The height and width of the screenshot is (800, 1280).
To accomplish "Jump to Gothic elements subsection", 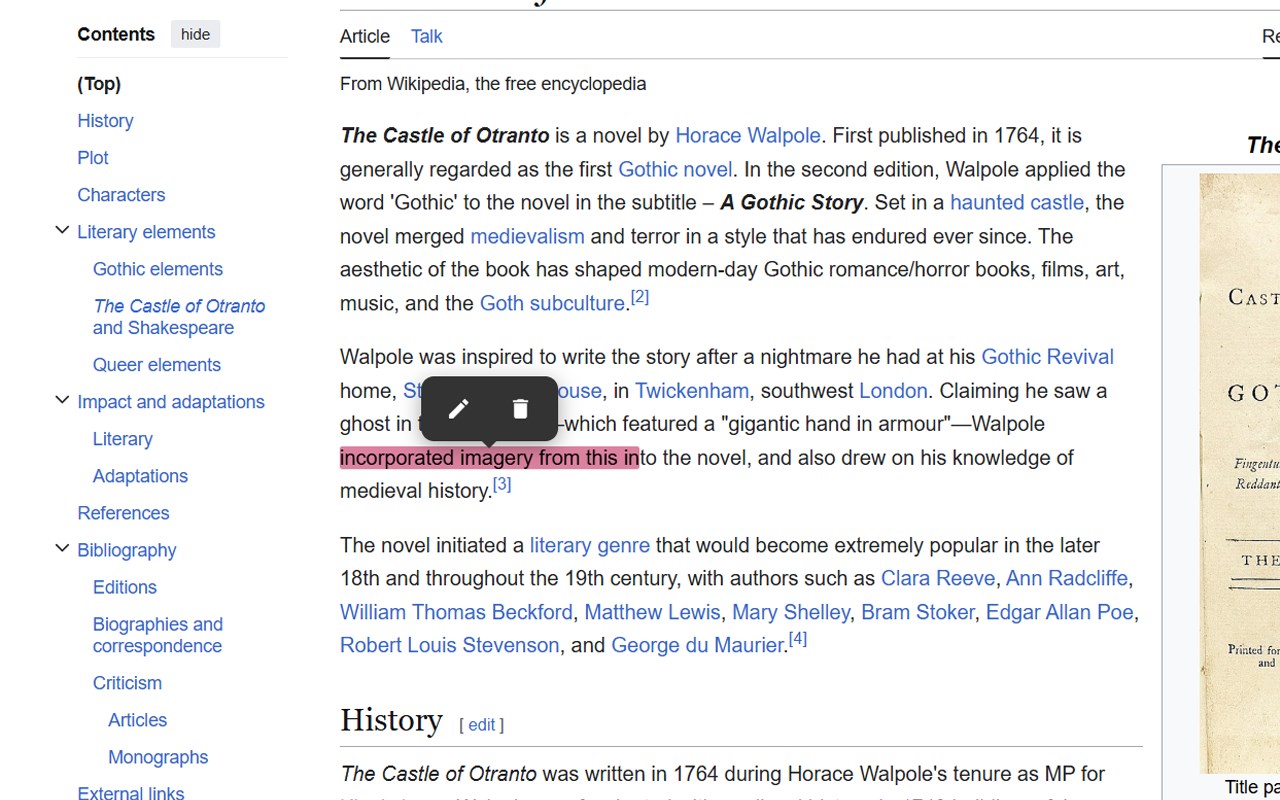I will [x=158, y=269].
